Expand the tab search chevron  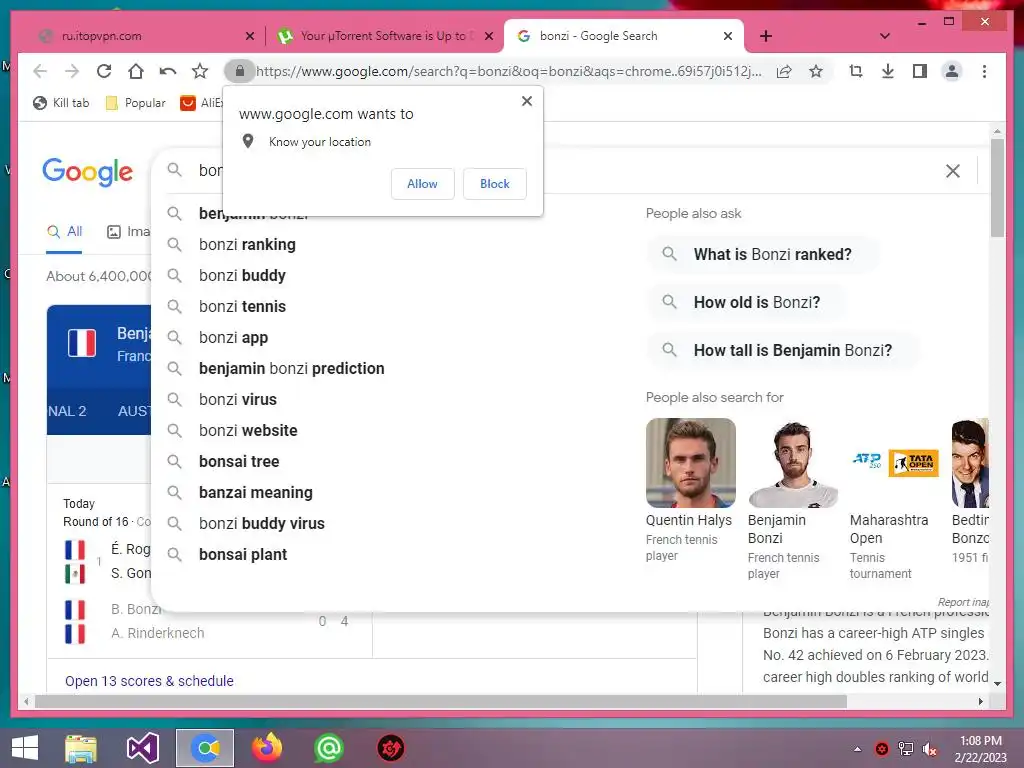884,36
